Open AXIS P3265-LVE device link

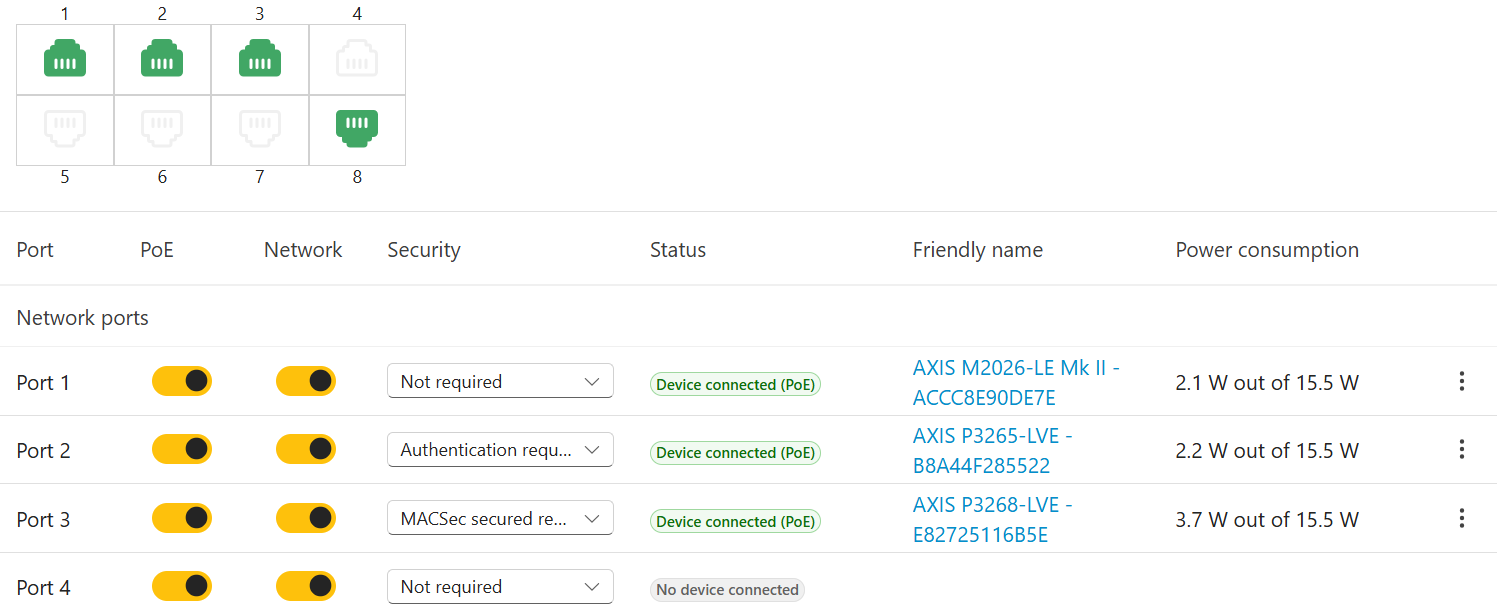993,451
